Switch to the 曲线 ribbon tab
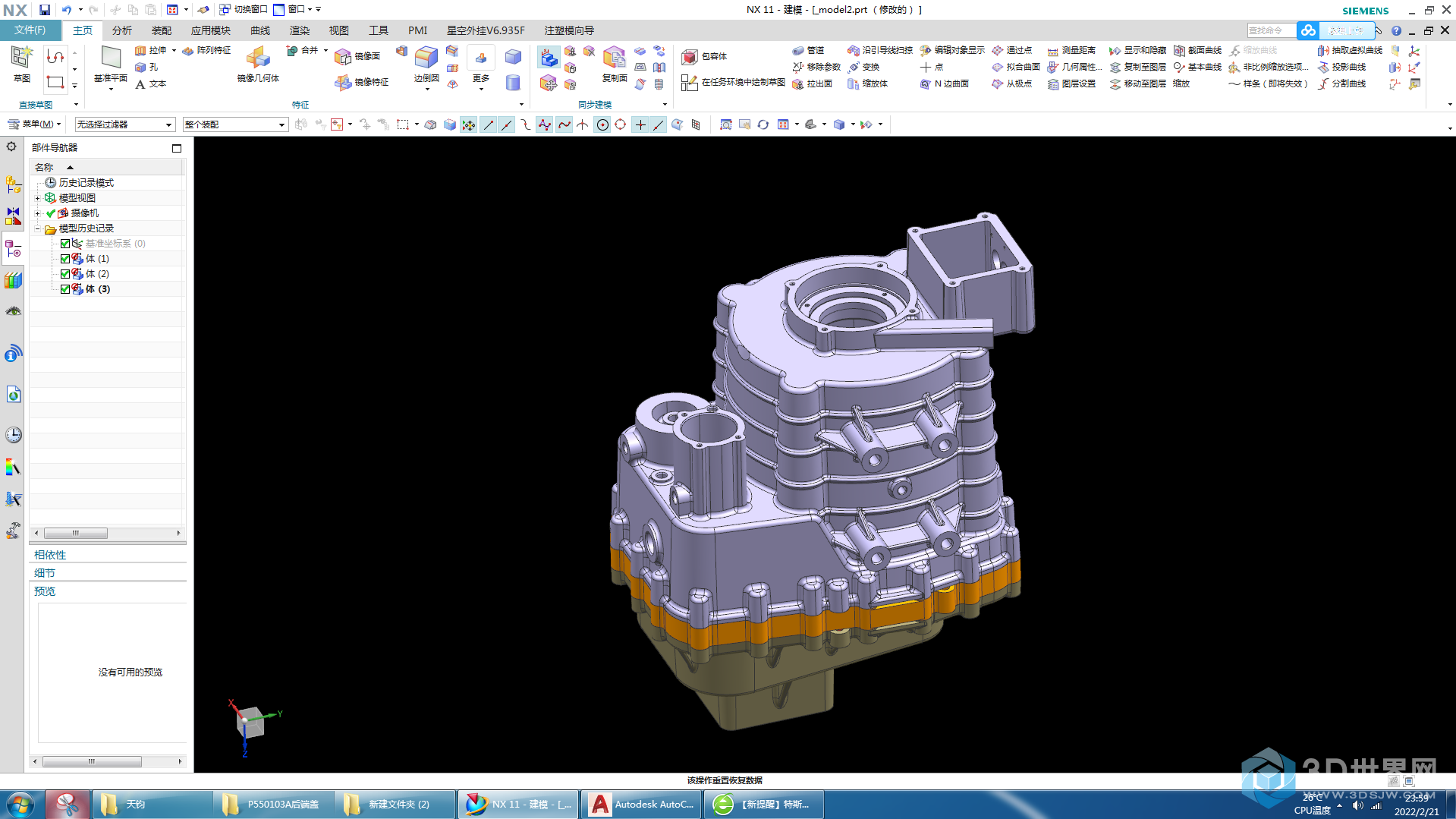Viewport: 1456px width, 819px height. tap(259, 30)
